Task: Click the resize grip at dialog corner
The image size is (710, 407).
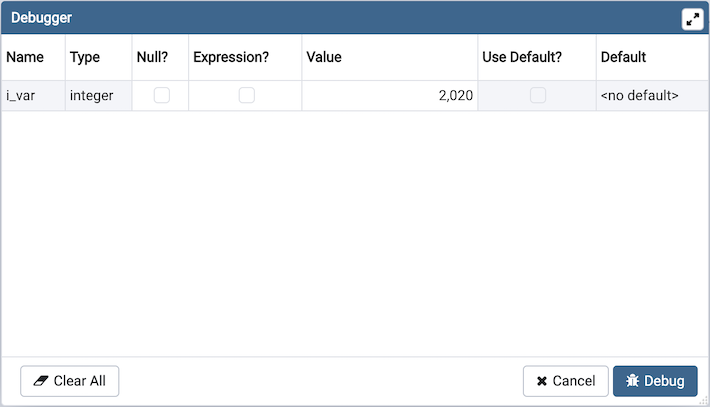Action: pyautogui.click(x=703, y=401)
